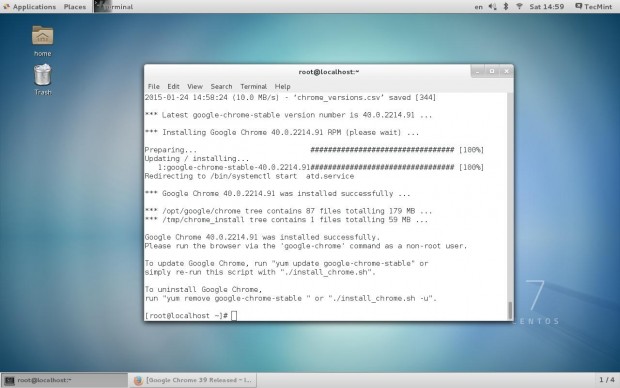The height and width of the screenshot is (388, 620).
Task: Open the terminal Help menu
Action: pos(282,87)
